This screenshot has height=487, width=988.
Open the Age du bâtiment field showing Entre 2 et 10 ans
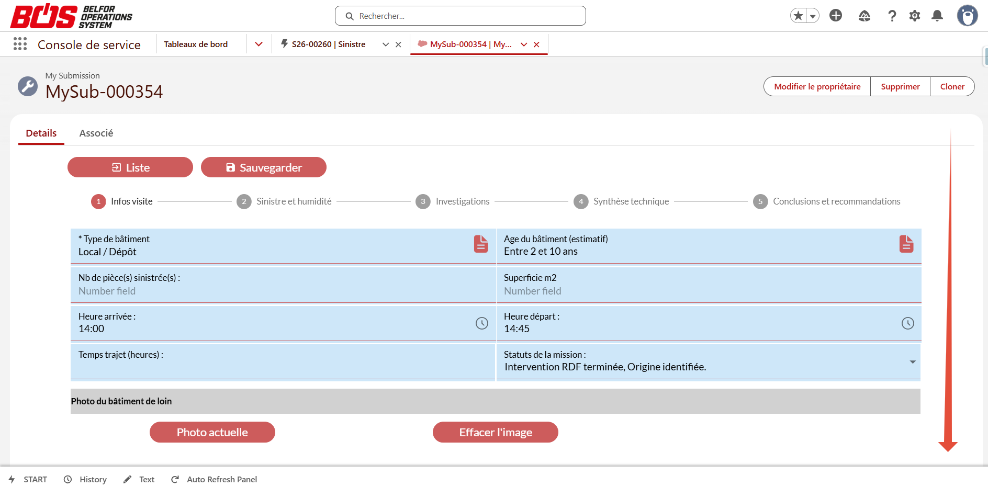click(x=709, y=246)
